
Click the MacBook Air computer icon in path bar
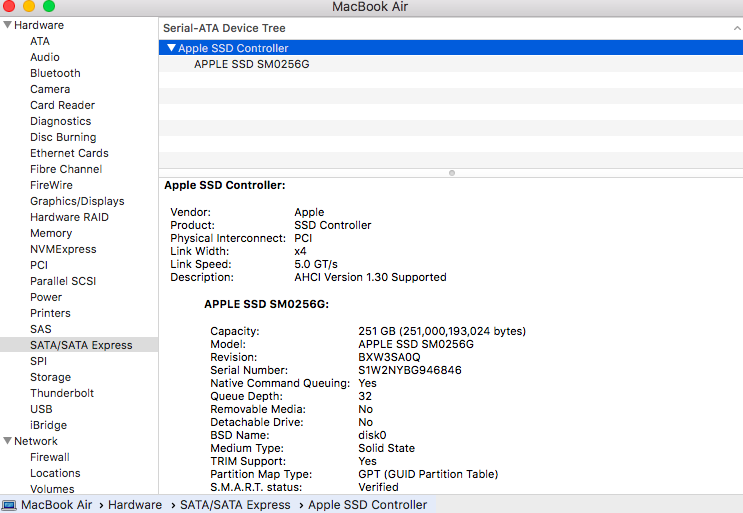point(9,505)
